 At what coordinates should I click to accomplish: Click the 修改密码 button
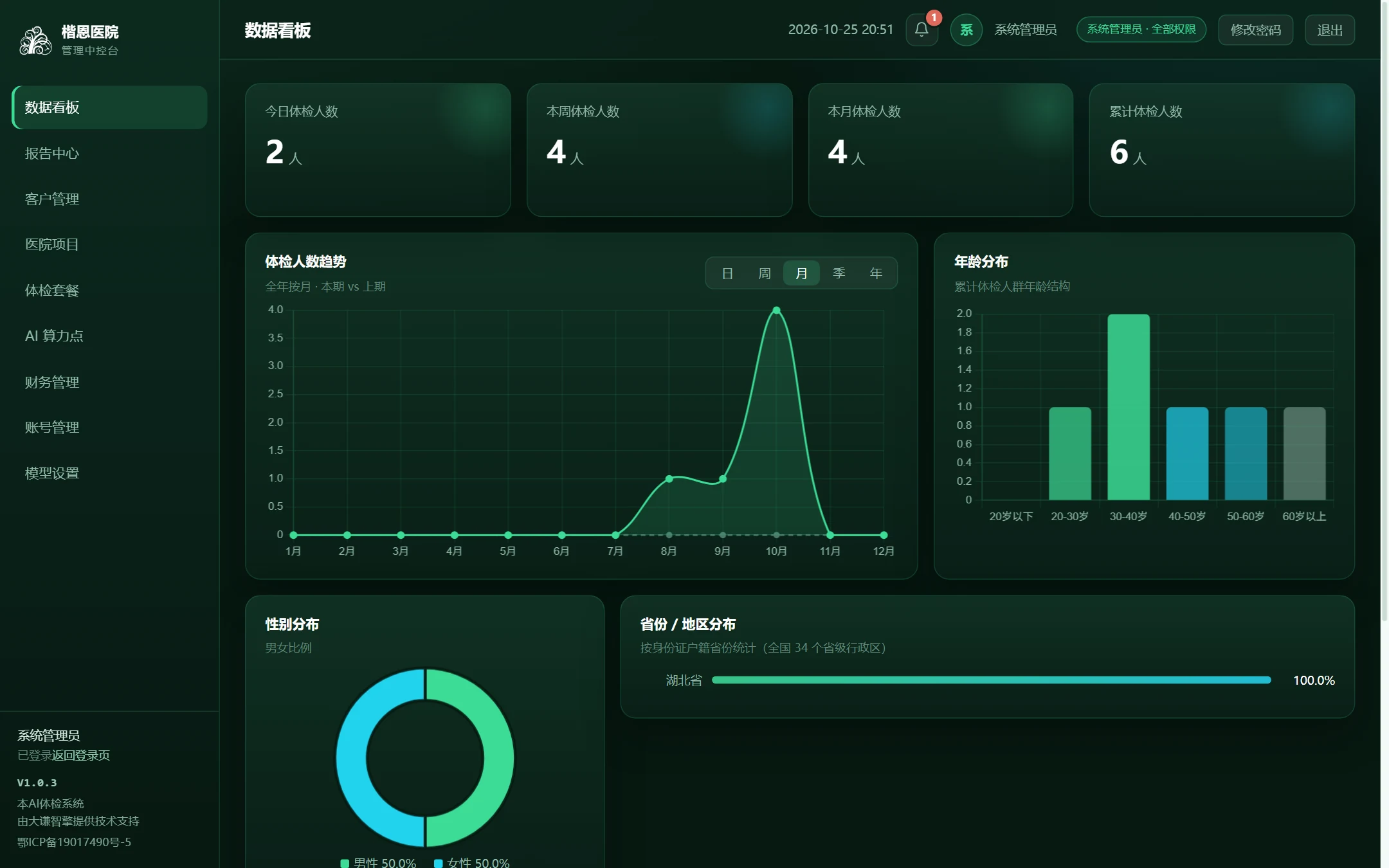click(x=1255, y=30)
